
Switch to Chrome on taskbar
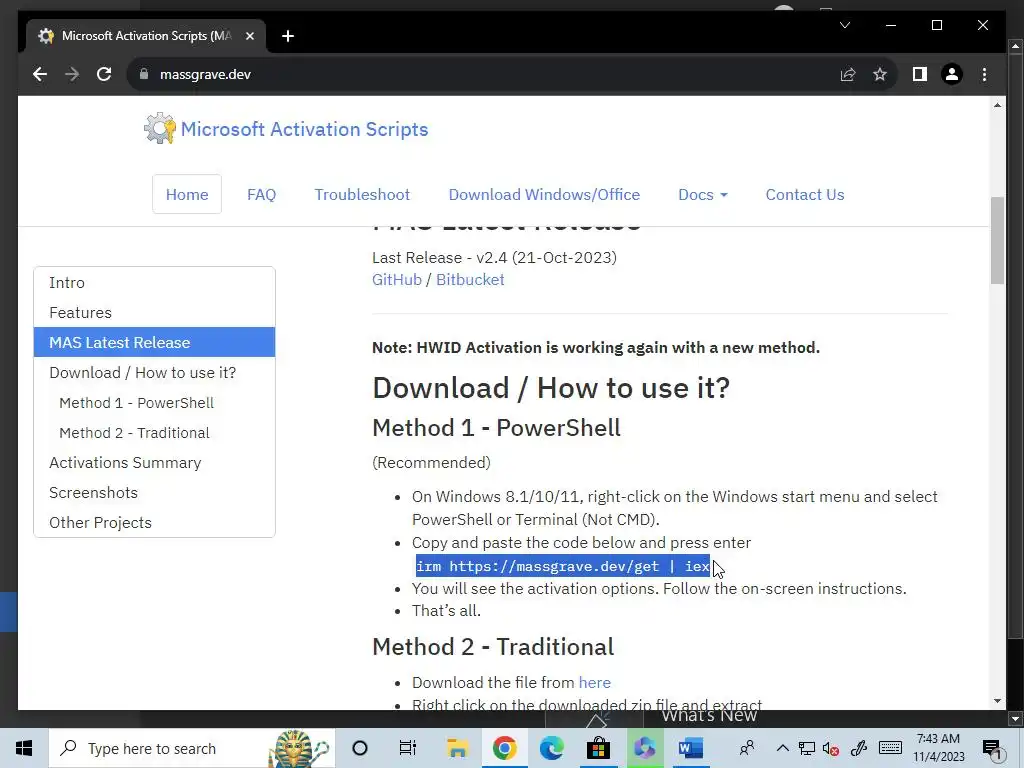(505, 748)
